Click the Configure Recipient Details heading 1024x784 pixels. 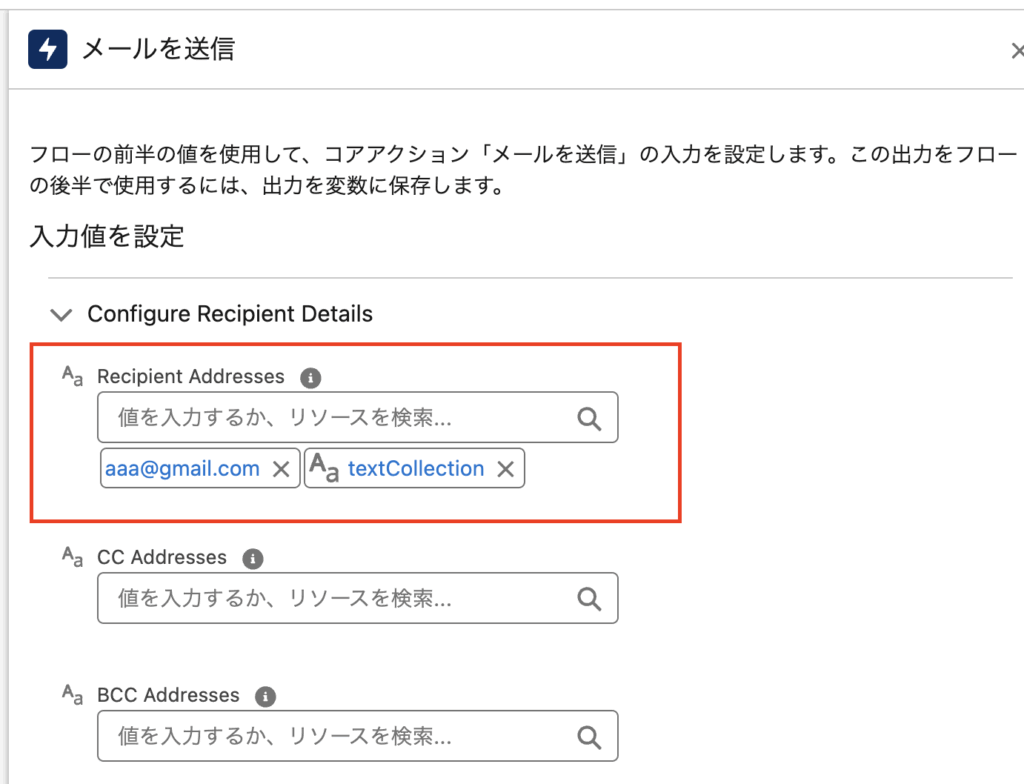tap(230, 314)
